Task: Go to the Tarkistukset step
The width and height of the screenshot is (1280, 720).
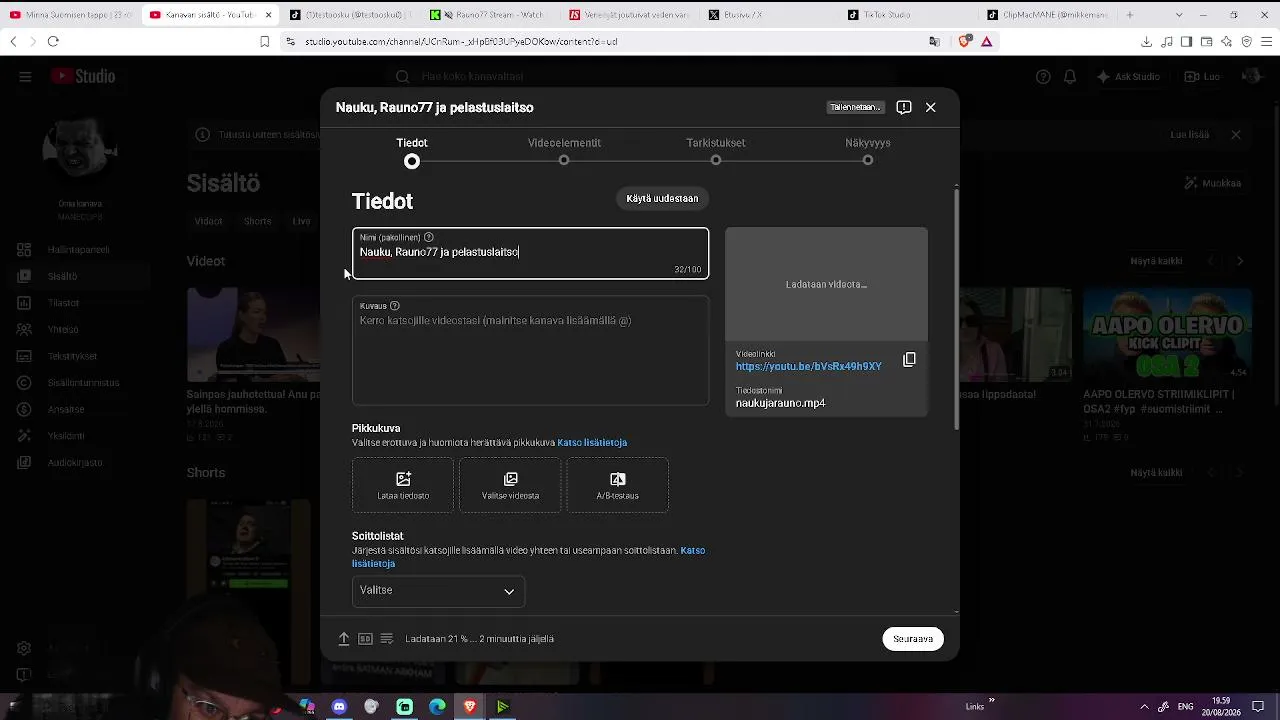Action: click(716, 152)
